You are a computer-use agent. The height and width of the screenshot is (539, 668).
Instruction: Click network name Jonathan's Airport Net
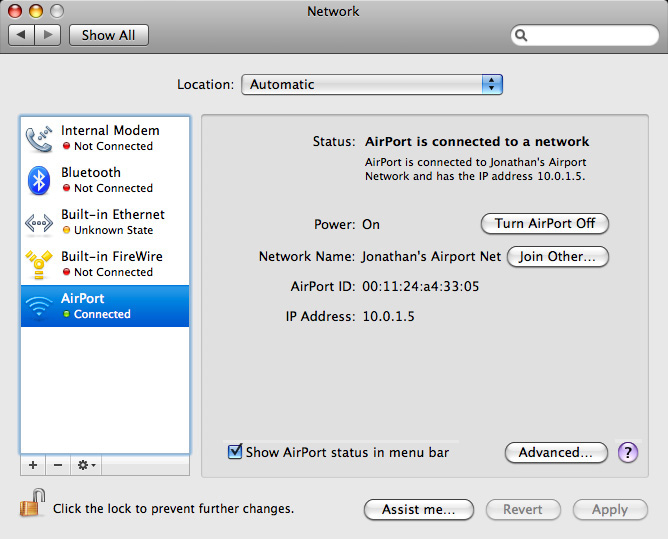pos(432,257)
